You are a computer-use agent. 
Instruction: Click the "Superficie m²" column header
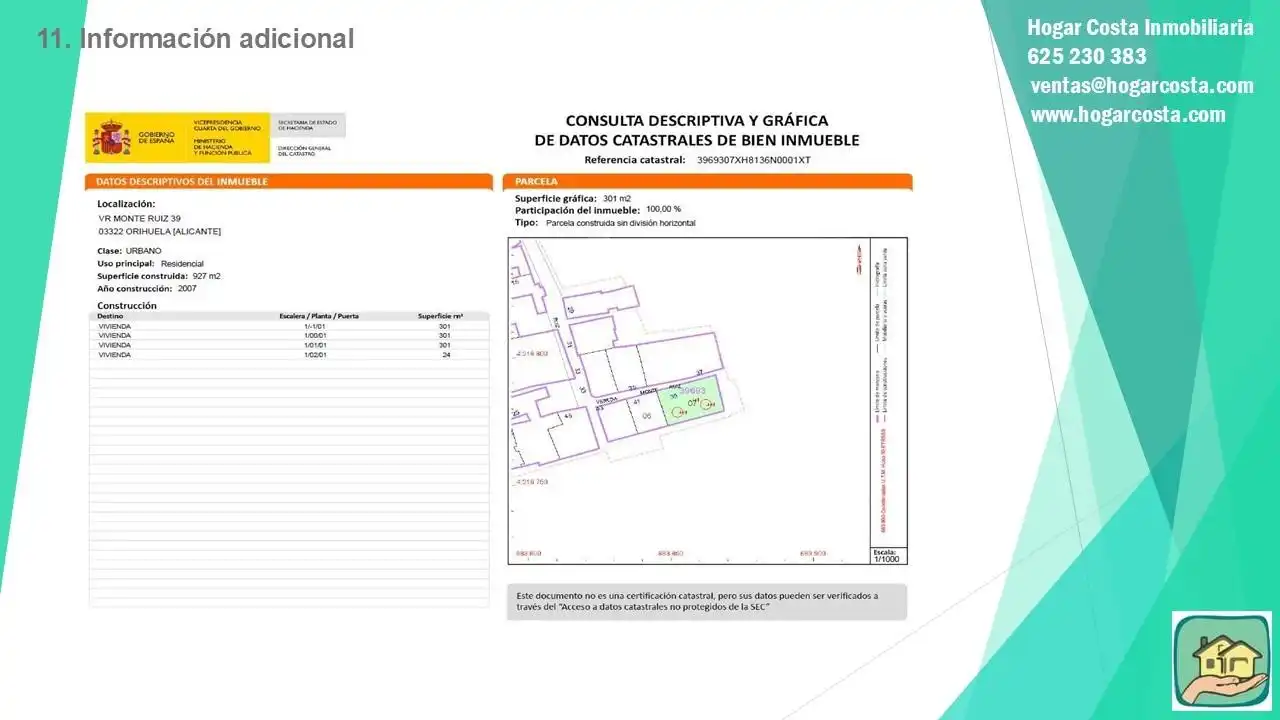440,316
